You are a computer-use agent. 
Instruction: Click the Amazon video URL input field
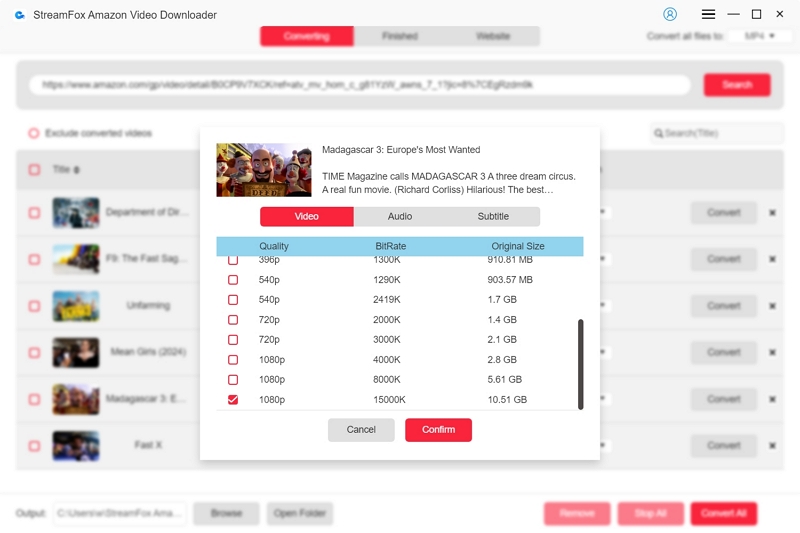[x=360, y=85]
